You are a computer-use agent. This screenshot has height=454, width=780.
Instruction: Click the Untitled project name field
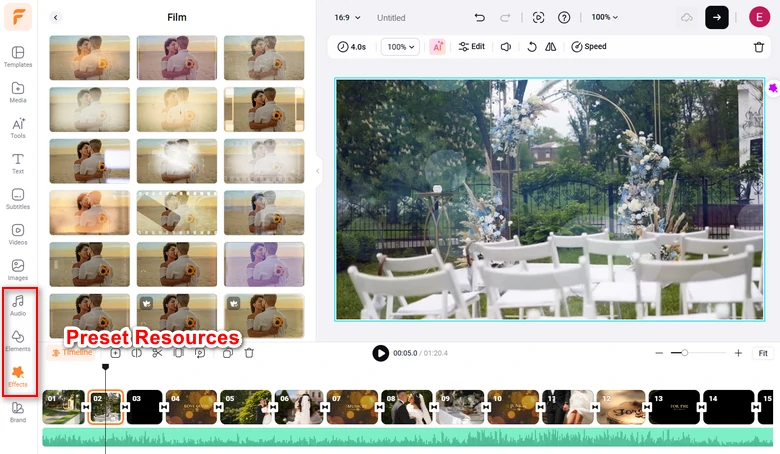point(391,18)
